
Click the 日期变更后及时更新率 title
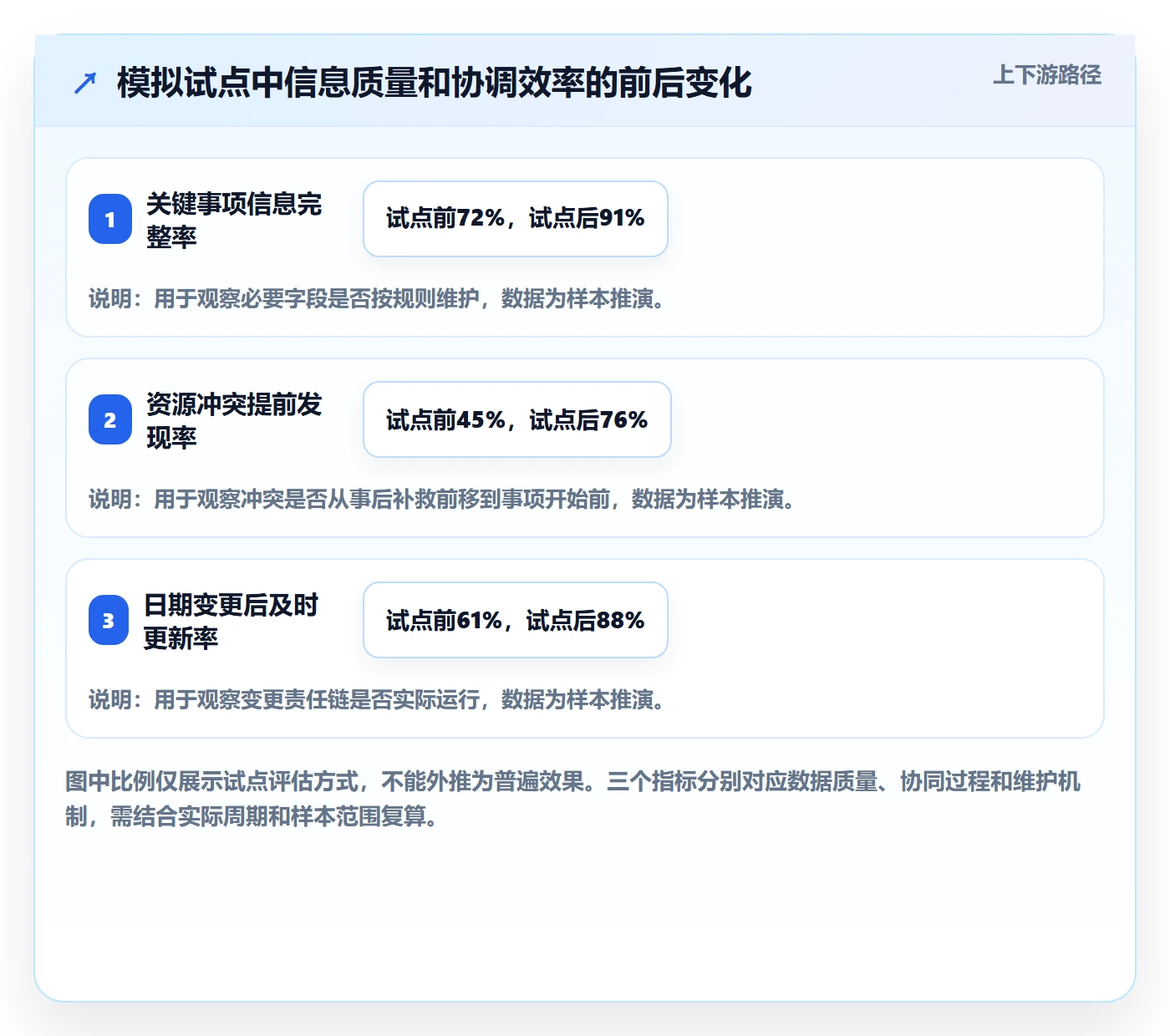pos(231,621)
